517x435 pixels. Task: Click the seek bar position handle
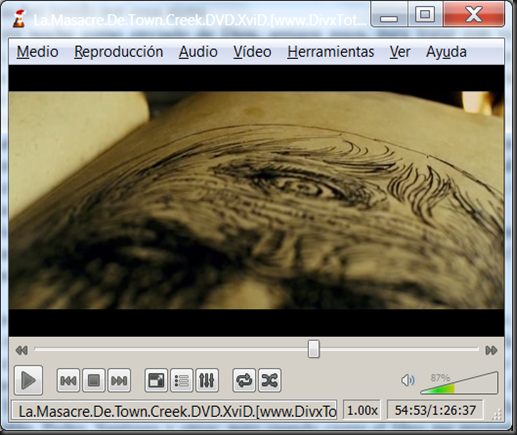(x=313, y=349)
